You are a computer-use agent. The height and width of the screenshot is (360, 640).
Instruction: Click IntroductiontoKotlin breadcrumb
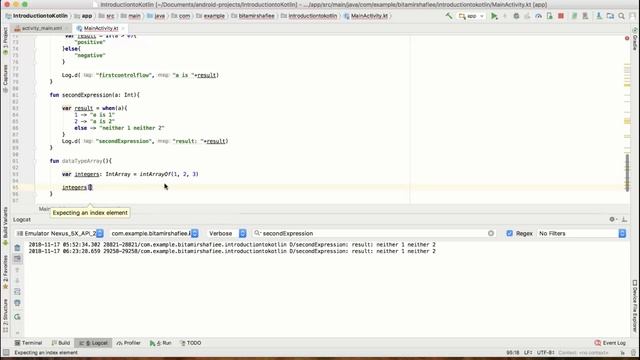click(37, 16)
